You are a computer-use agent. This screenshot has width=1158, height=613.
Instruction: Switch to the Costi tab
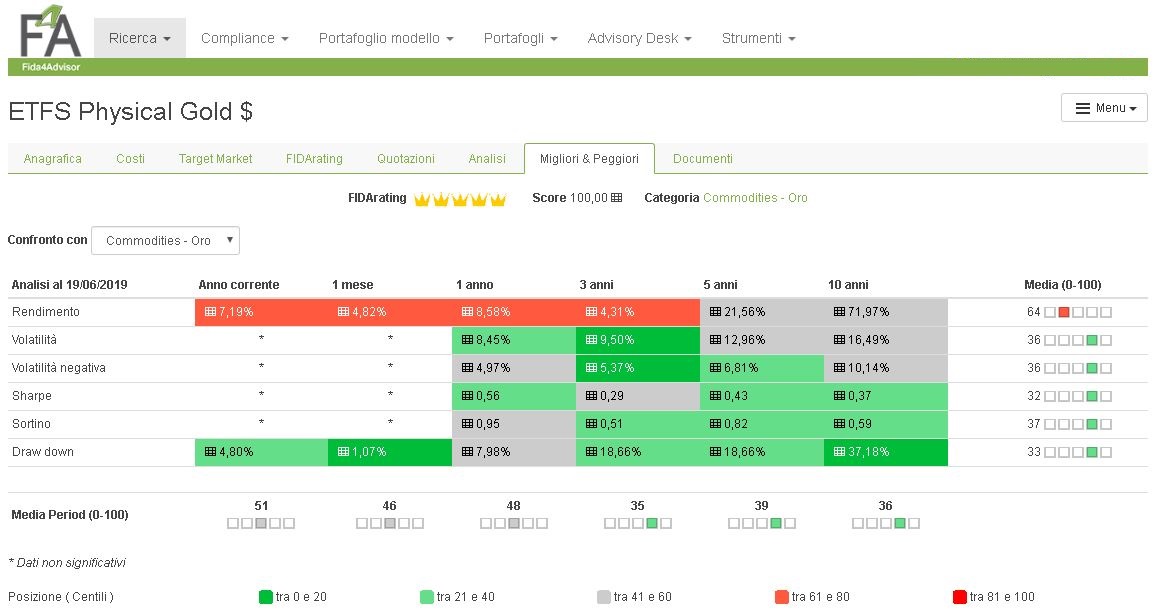coord(131,159)
